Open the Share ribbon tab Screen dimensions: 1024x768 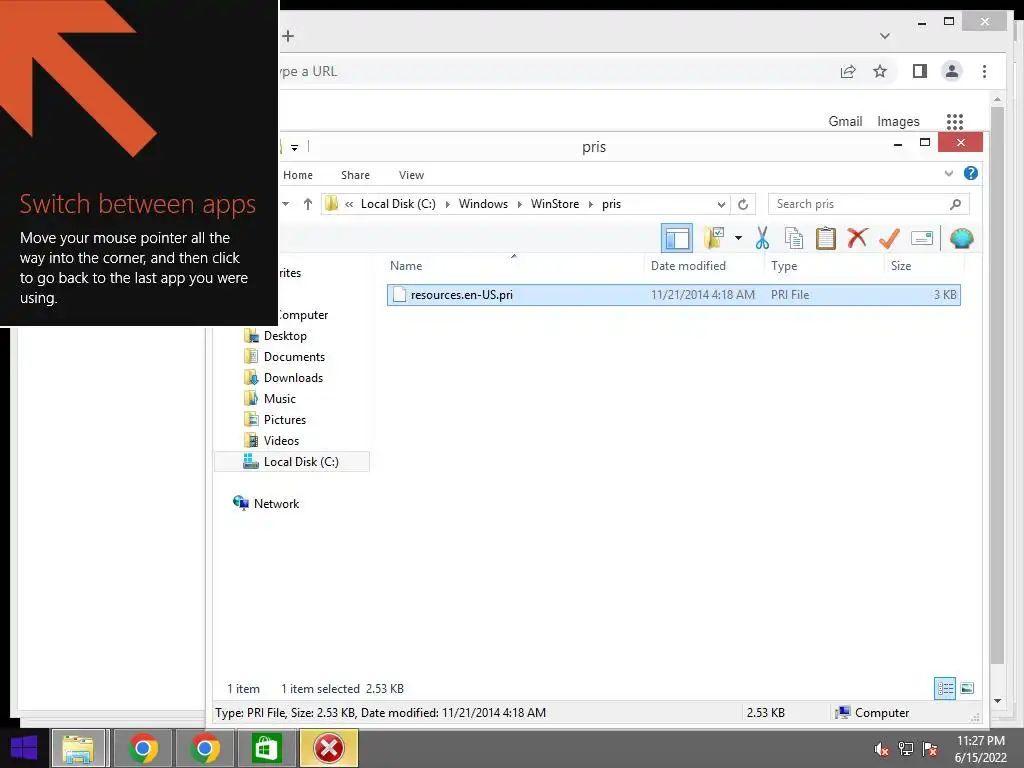pyautogui.click(x=355, y=175)
